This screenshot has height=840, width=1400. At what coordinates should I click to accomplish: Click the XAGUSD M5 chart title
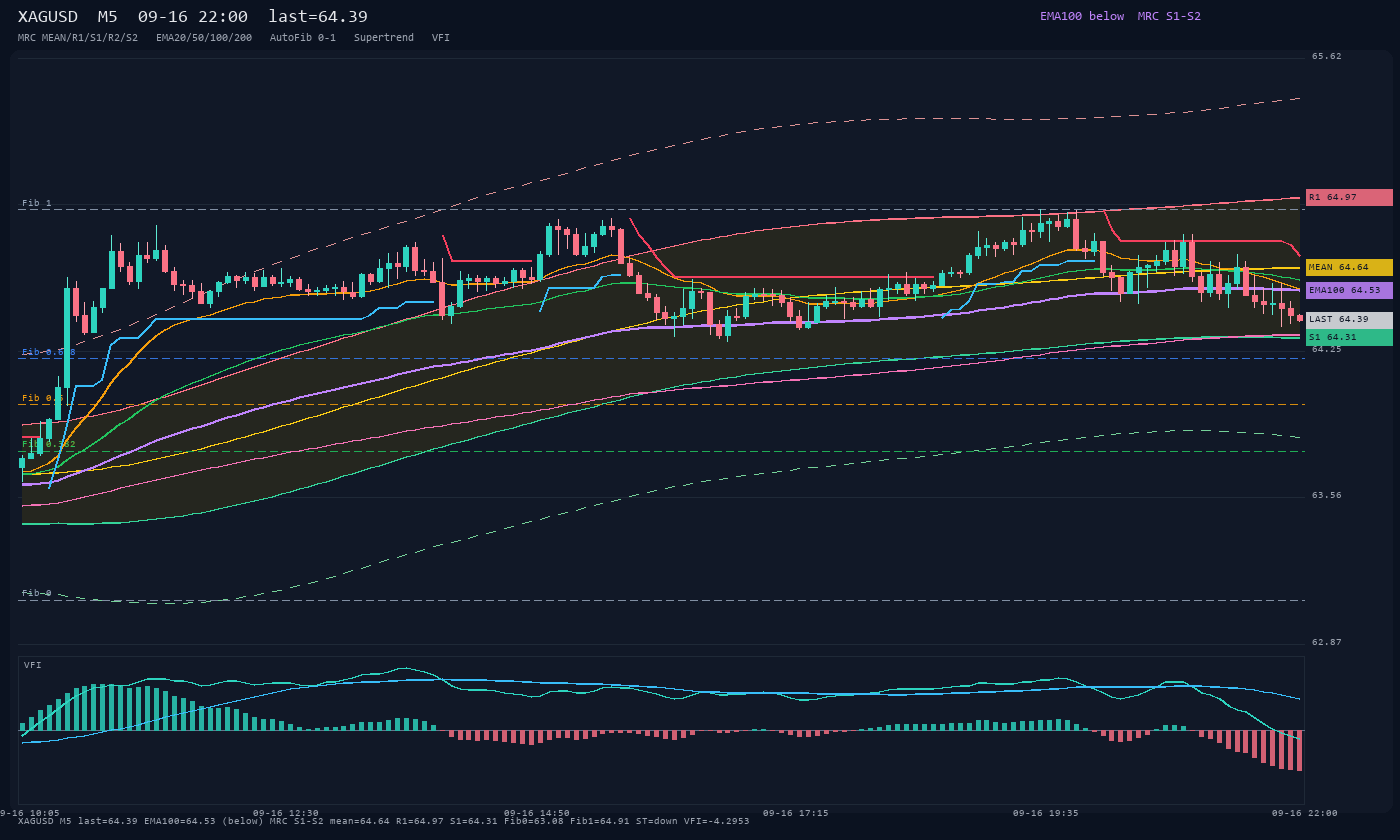pyautogui.click(x=193, y=17)
